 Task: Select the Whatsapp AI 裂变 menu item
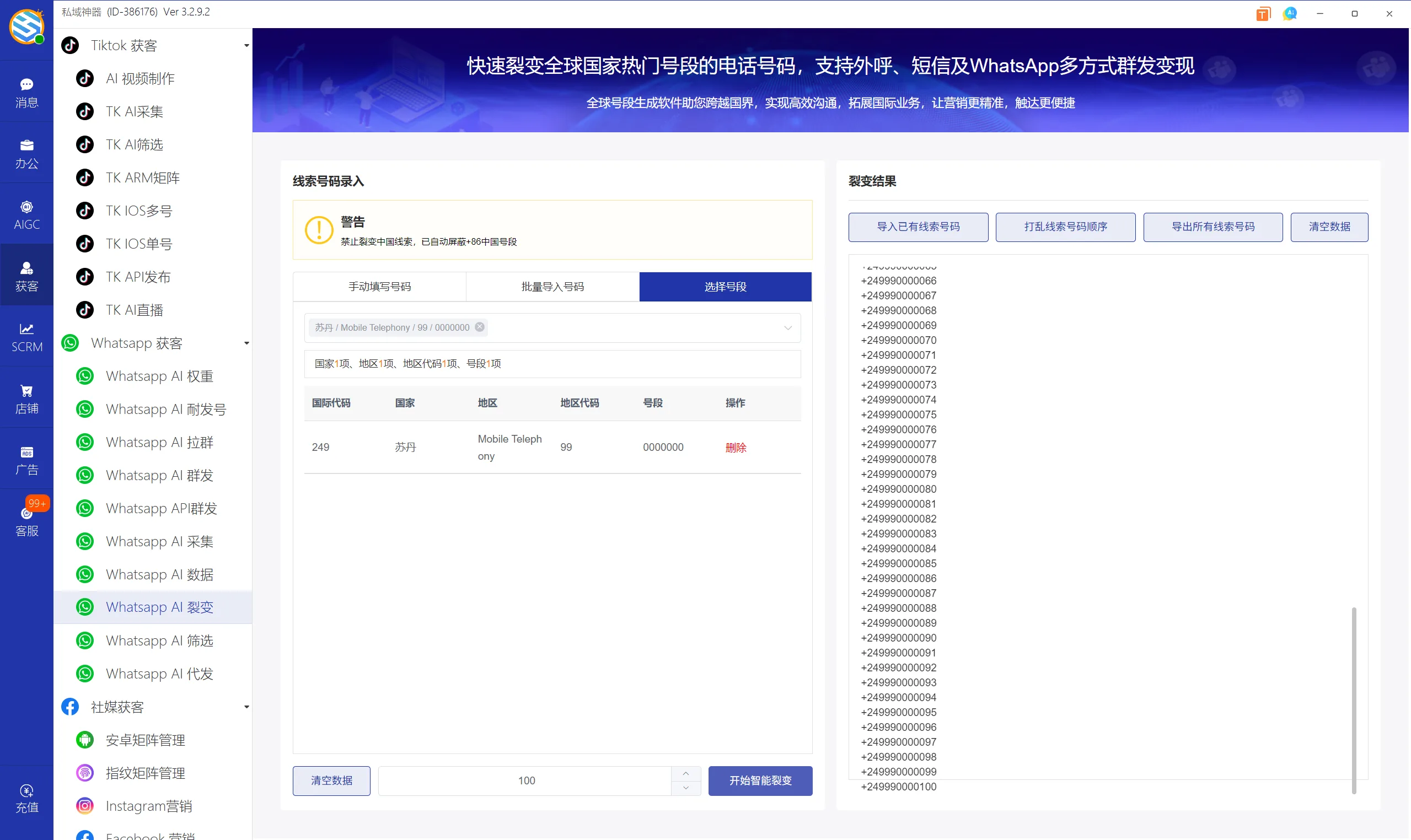159,606
